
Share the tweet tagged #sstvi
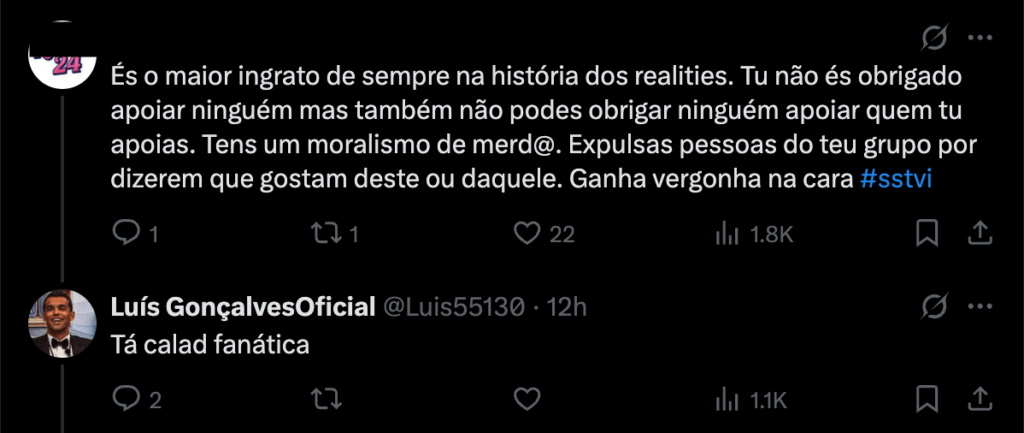[981, 234]
